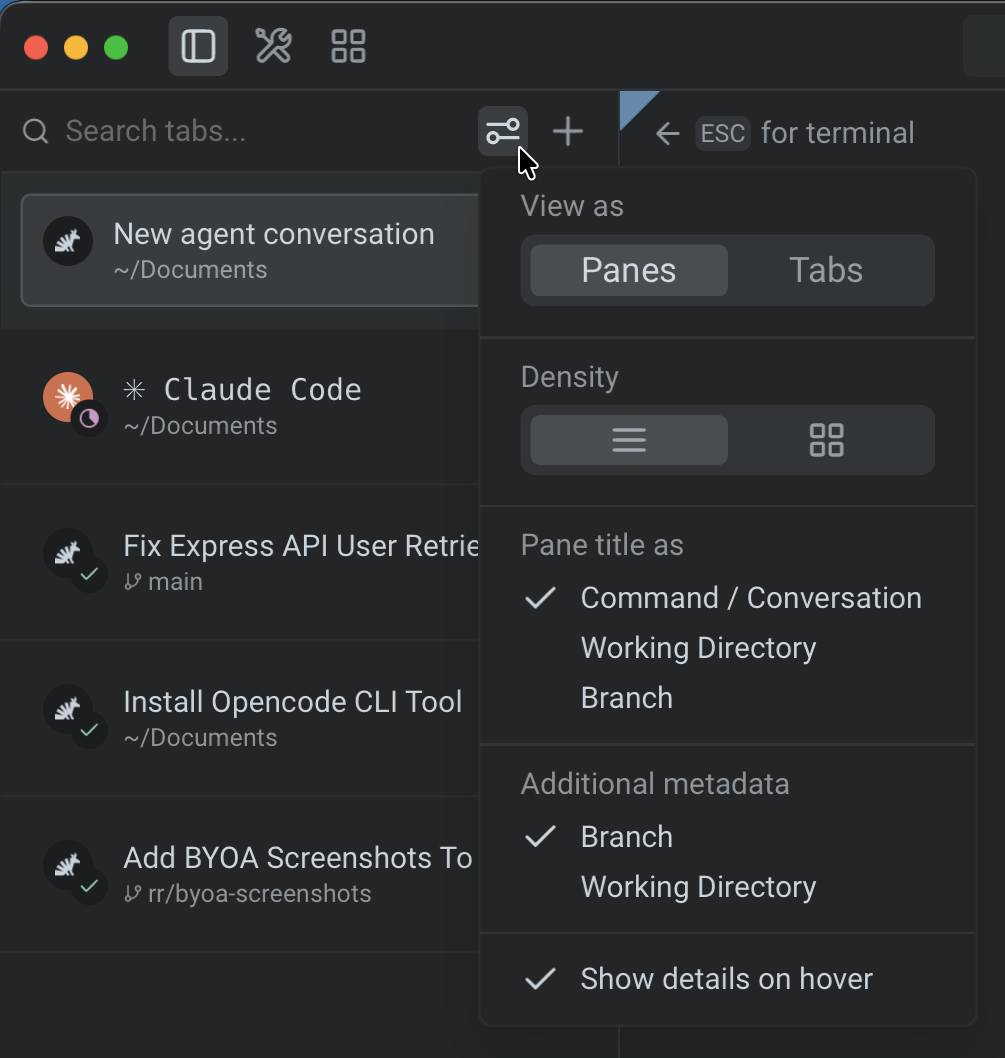This screenshot has height=1058, width=1005.
Task: Click the Claude Code agent avatar
Action: 66,396
